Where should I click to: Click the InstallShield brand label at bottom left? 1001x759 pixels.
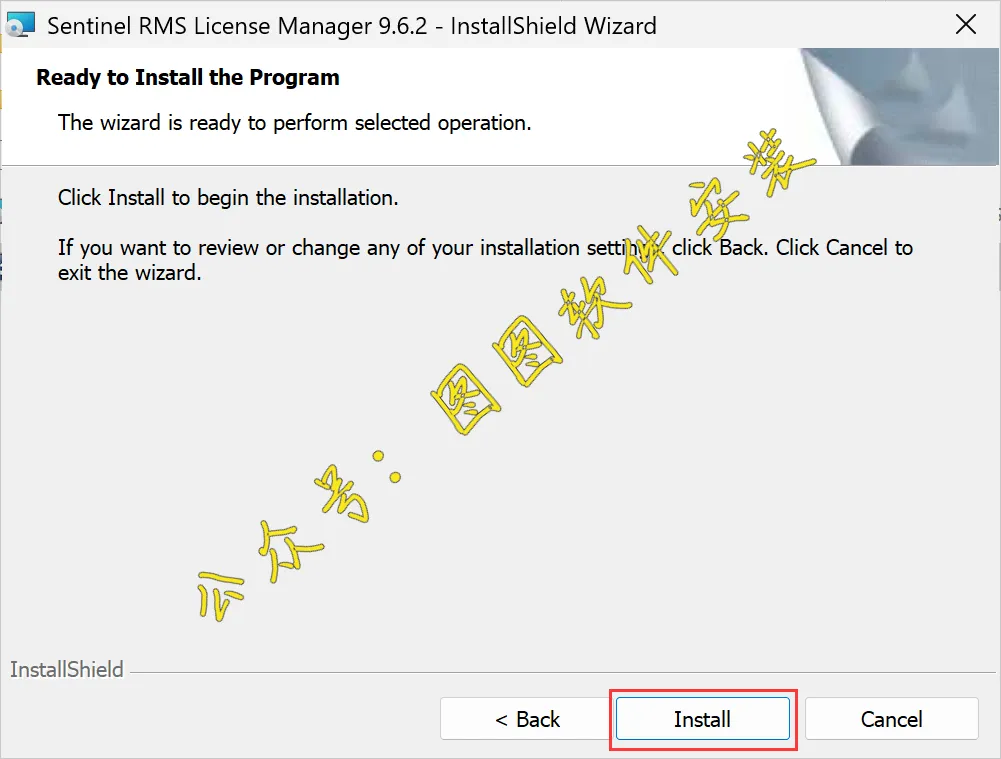[x=66, y=669]
